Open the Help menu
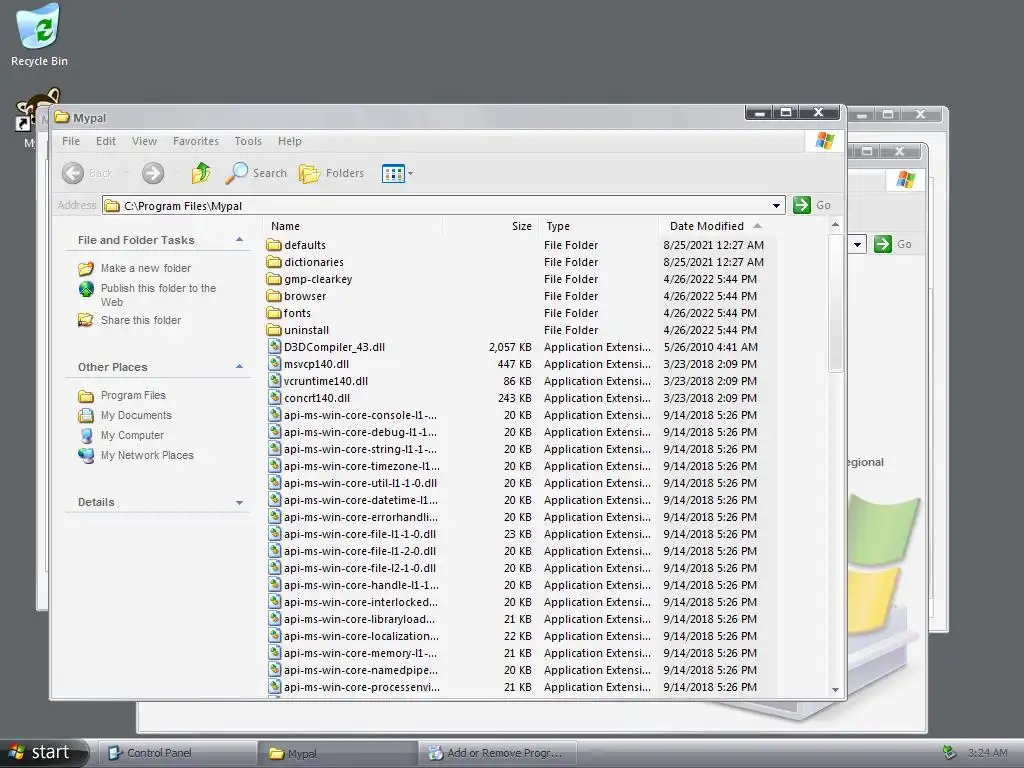 pyautogui.click(x=290, y=141)
